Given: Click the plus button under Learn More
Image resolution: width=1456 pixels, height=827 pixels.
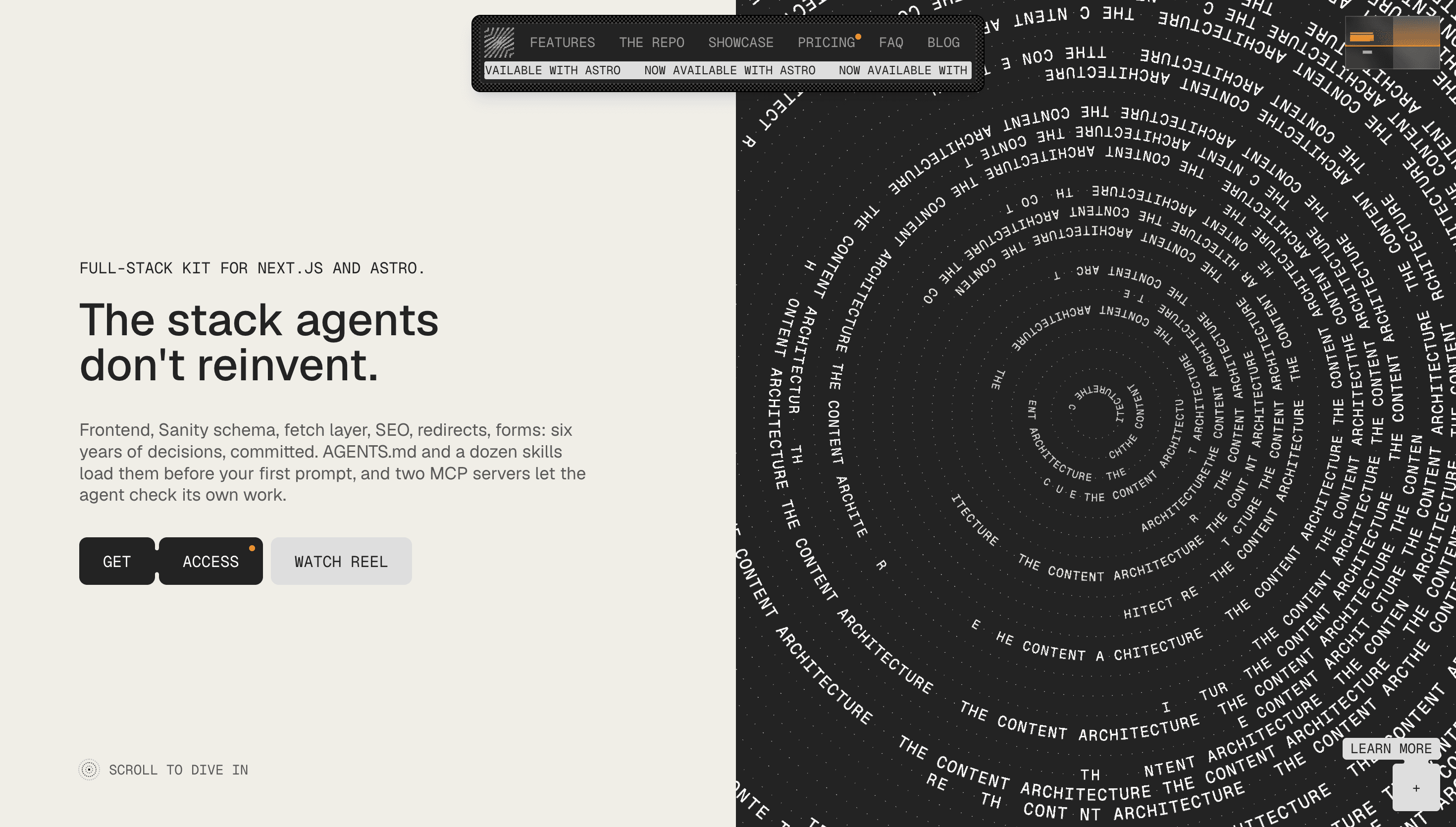Looking at the screenshot, I should (x=1416, y=788).
